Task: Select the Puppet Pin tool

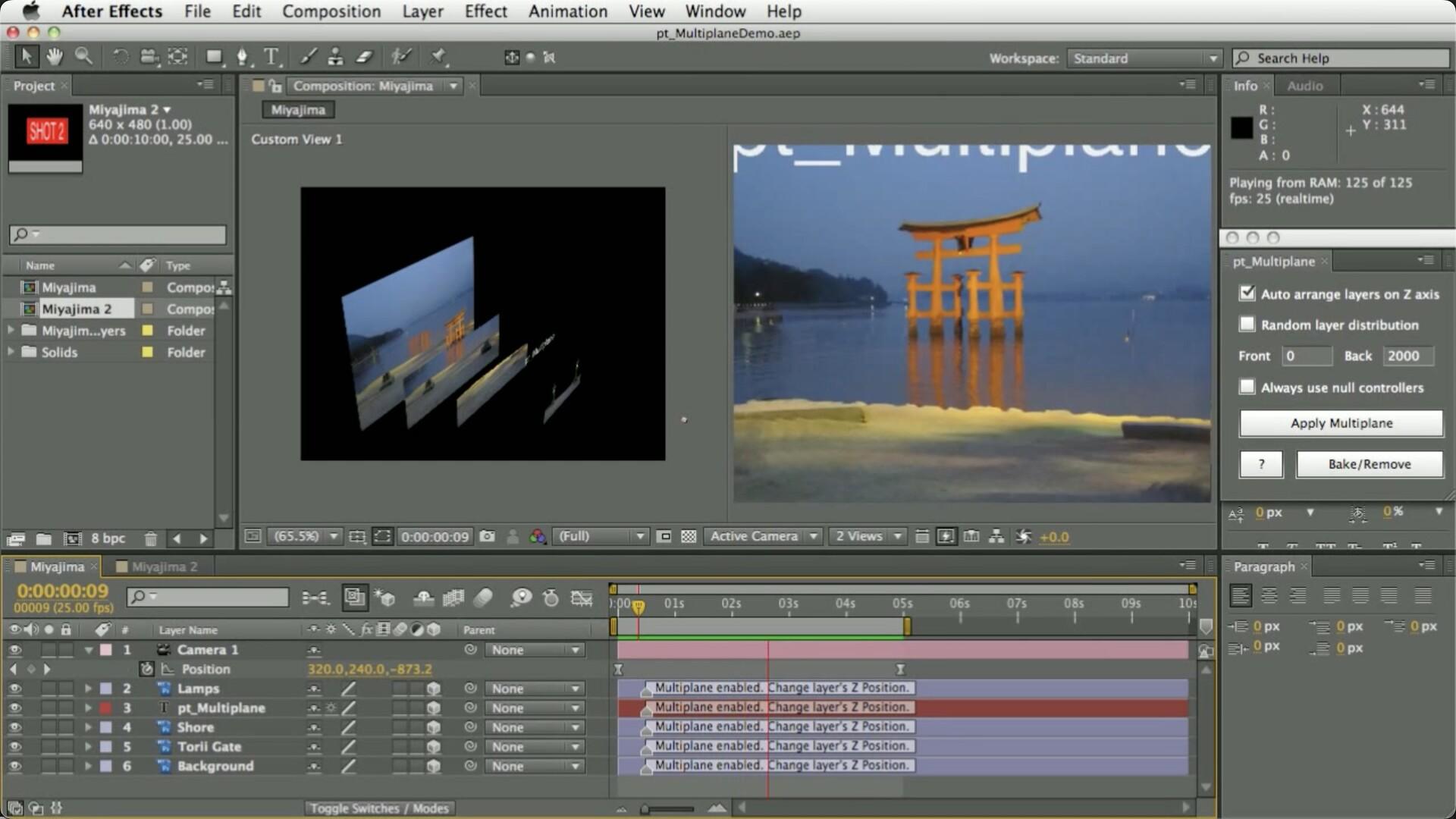Action: pos(438,57)
